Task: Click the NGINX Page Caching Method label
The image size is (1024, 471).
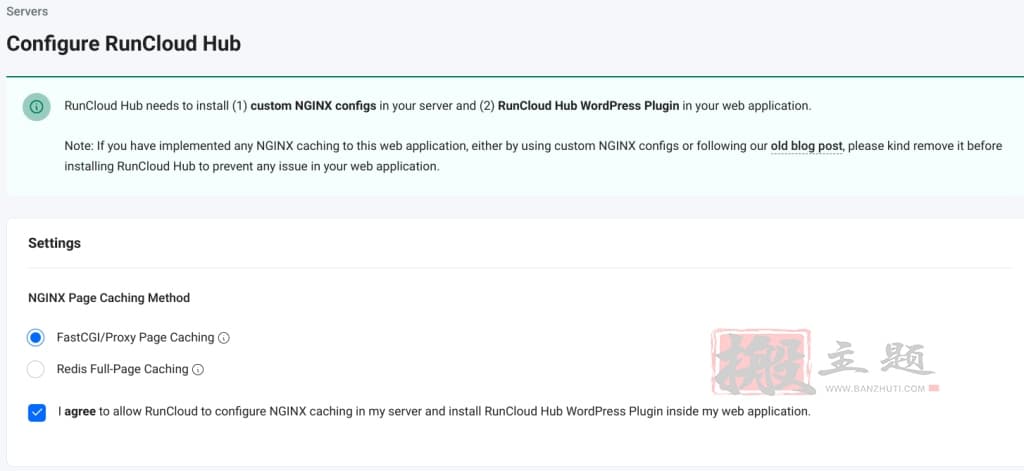Action: click(x=109, y=298)
